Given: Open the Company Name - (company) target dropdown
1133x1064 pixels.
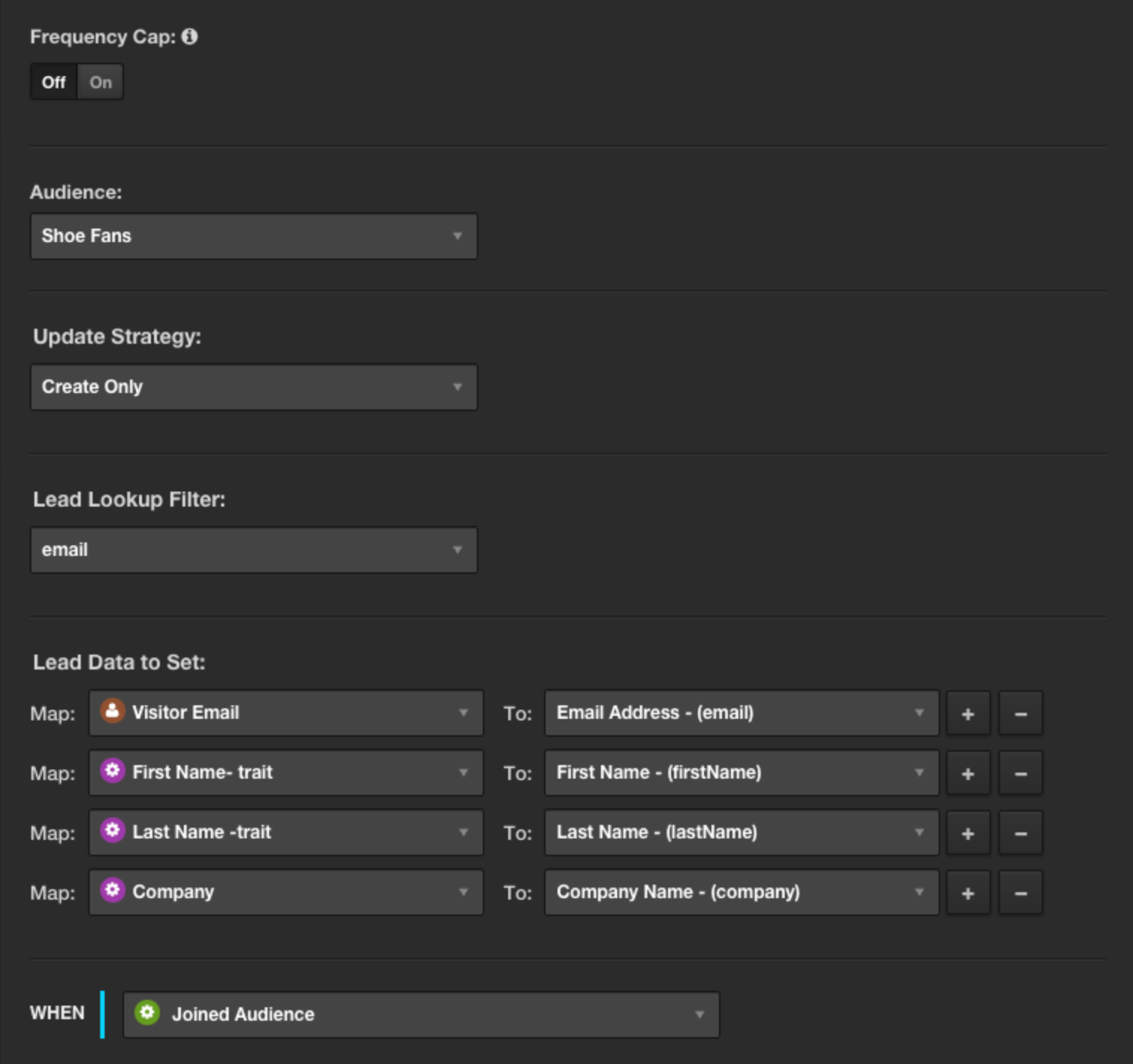Looking at the screenshot, I should [741, 892].
